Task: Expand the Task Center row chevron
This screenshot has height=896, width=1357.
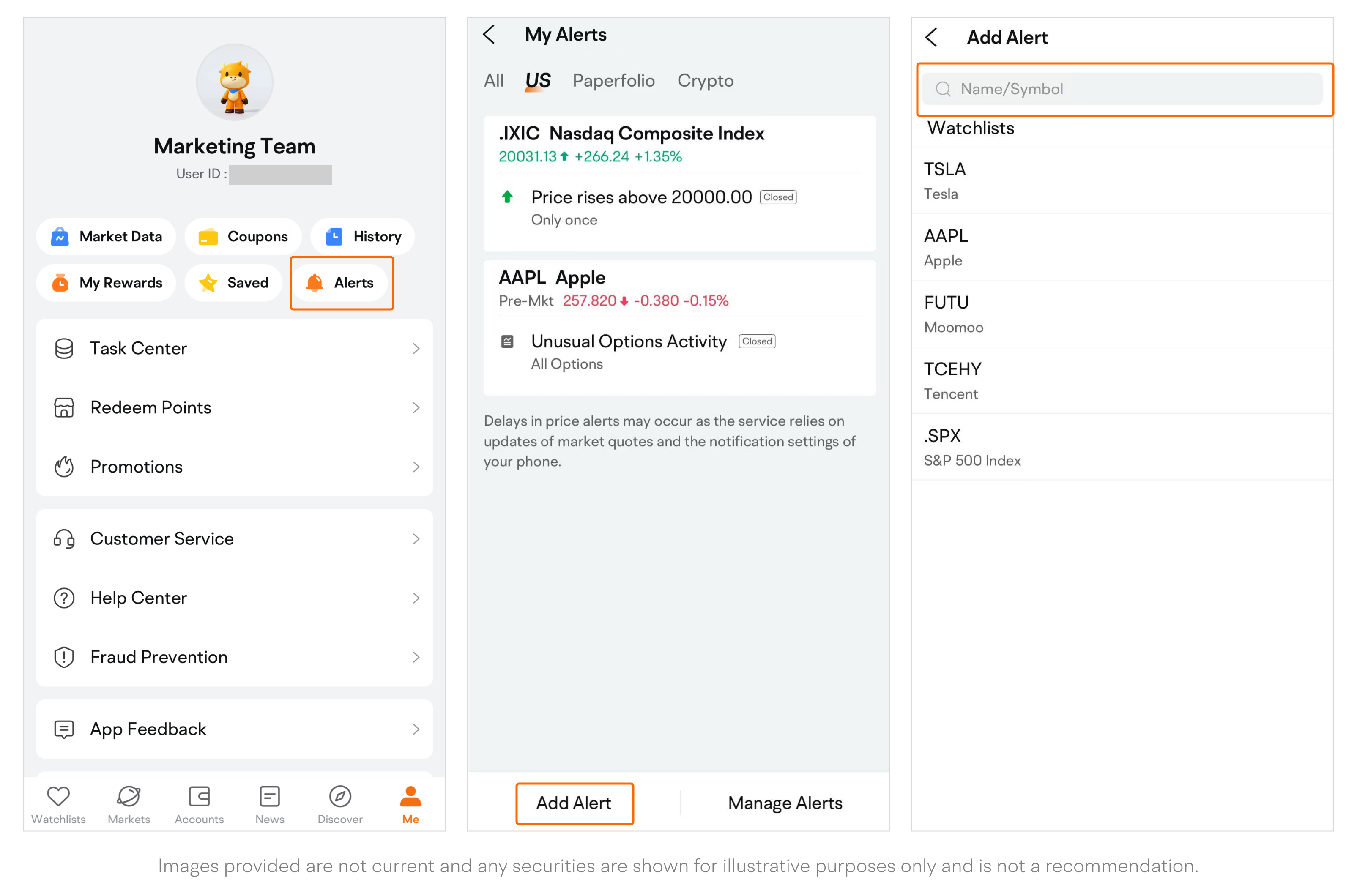Action: pyautogui.click(x=416, y=349)
